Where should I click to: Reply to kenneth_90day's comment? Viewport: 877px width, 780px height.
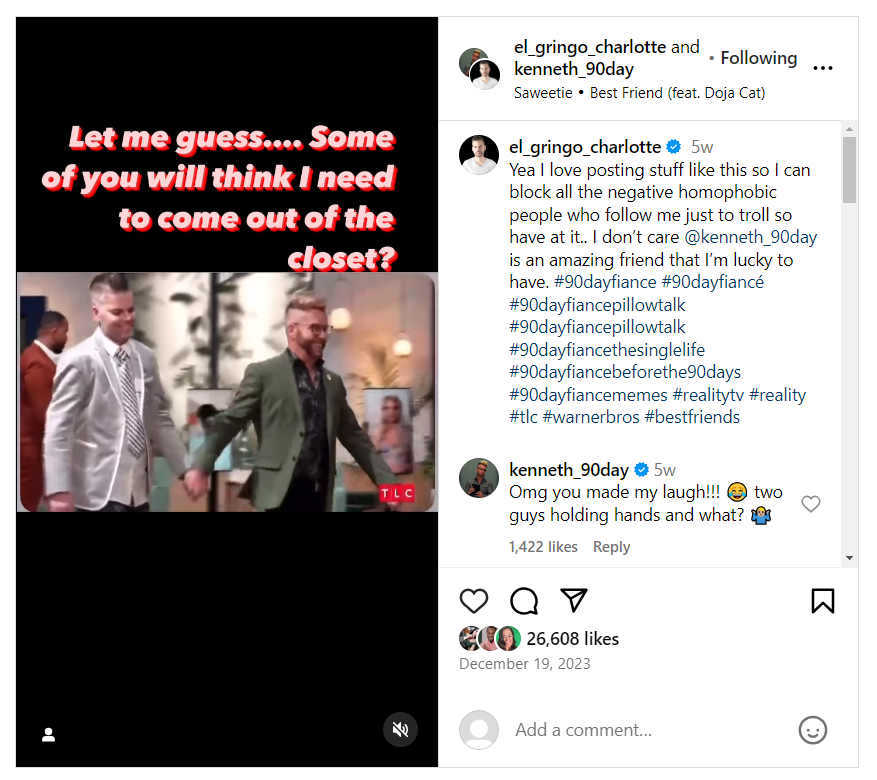pyautogui.click(x=611, y=547)
